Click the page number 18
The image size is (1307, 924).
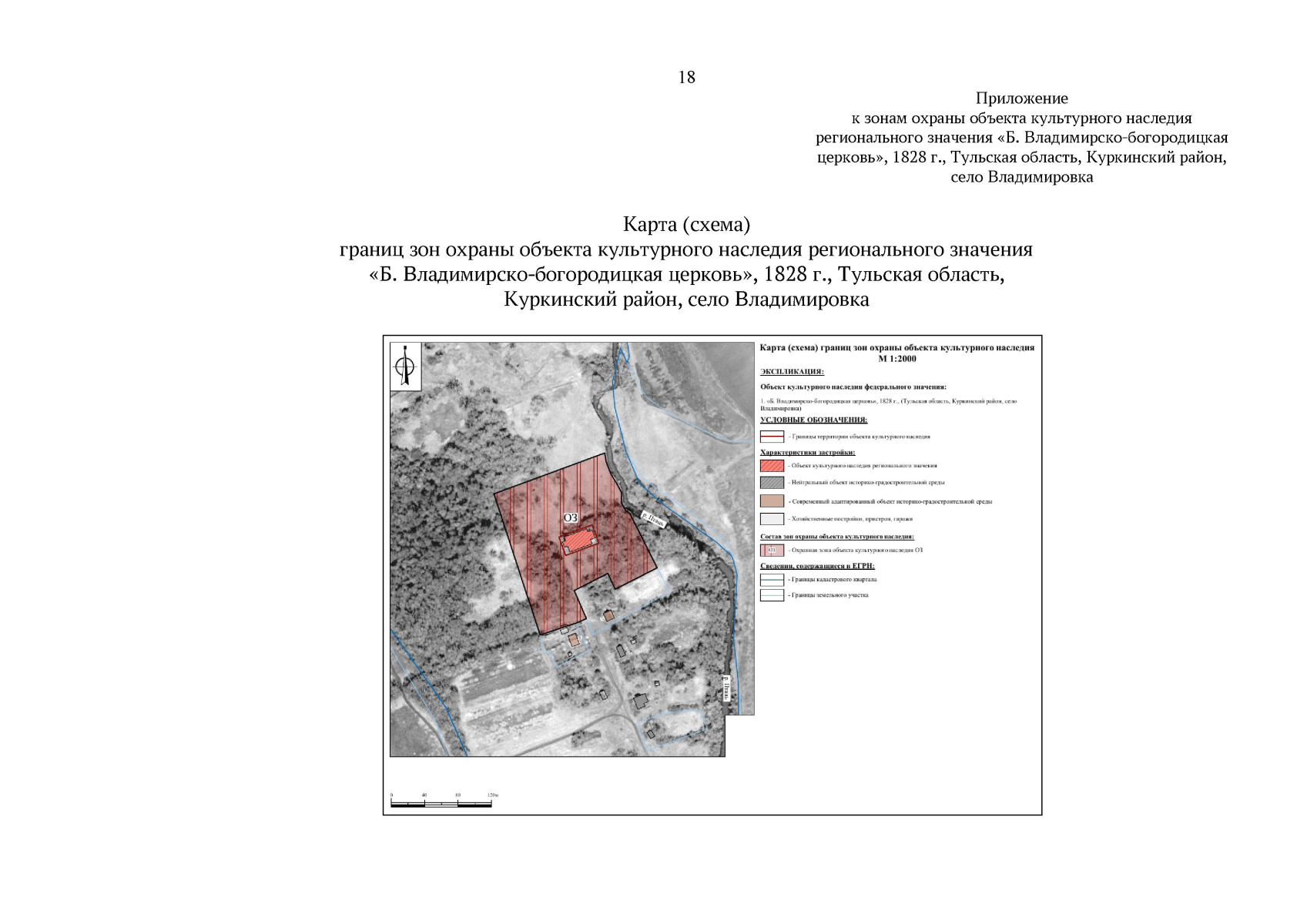(x=686, y=77)
